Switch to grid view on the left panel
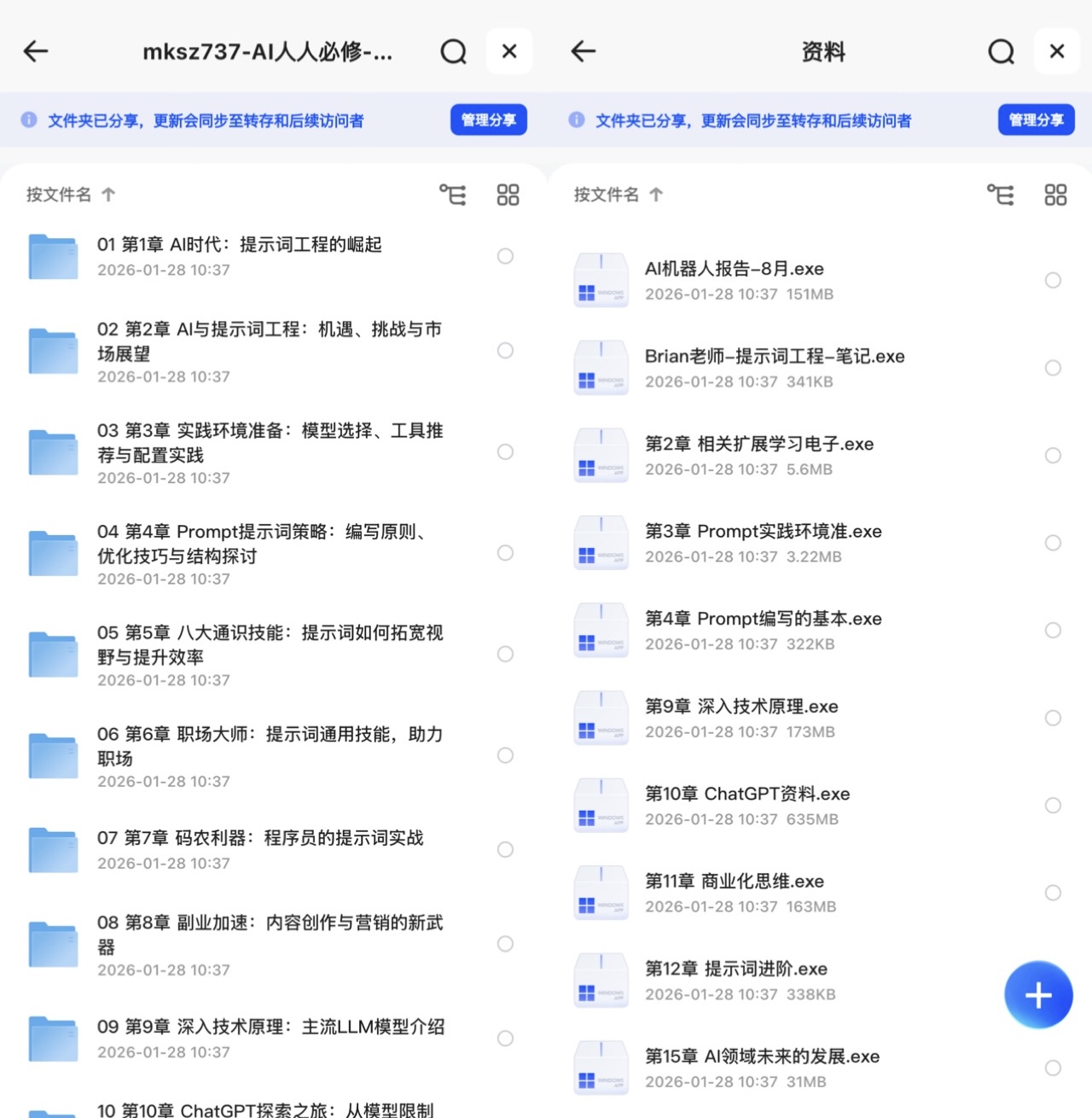 [x=508, y=195]
